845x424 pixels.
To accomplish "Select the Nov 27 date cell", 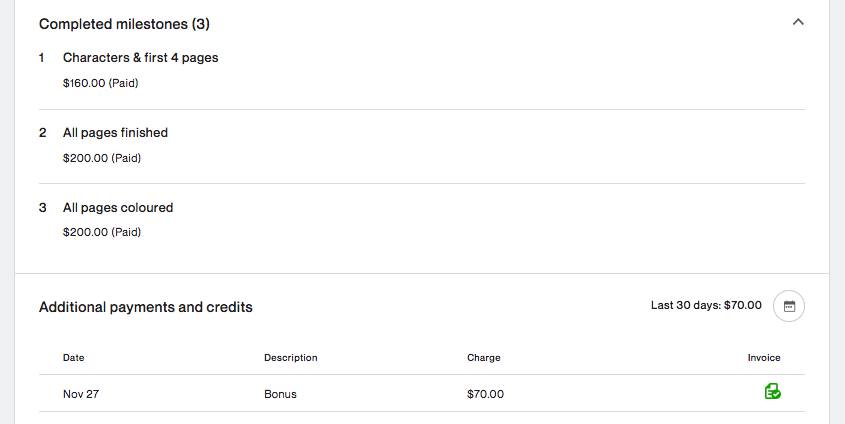I will 81,394.
